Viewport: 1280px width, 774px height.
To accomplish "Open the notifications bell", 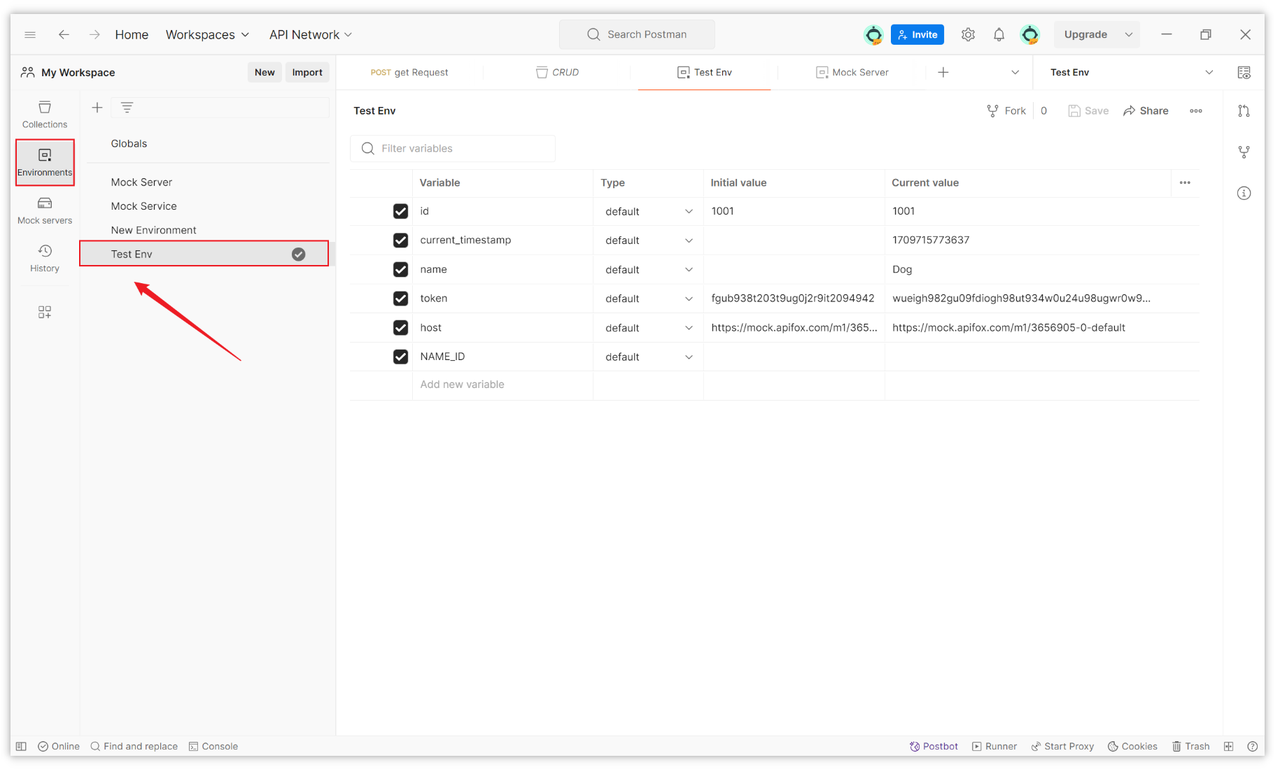I will point(999,34).
